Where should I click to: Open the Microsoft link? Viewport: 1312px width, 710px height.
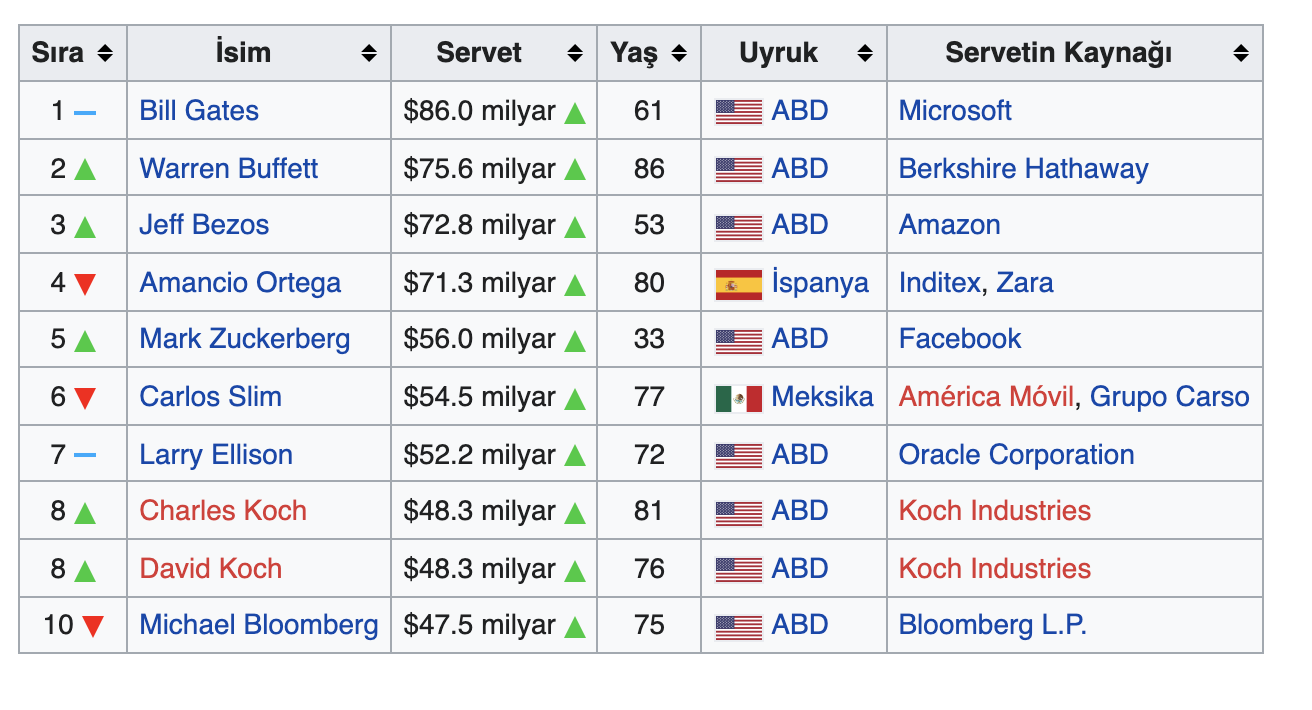coord(955,111)
